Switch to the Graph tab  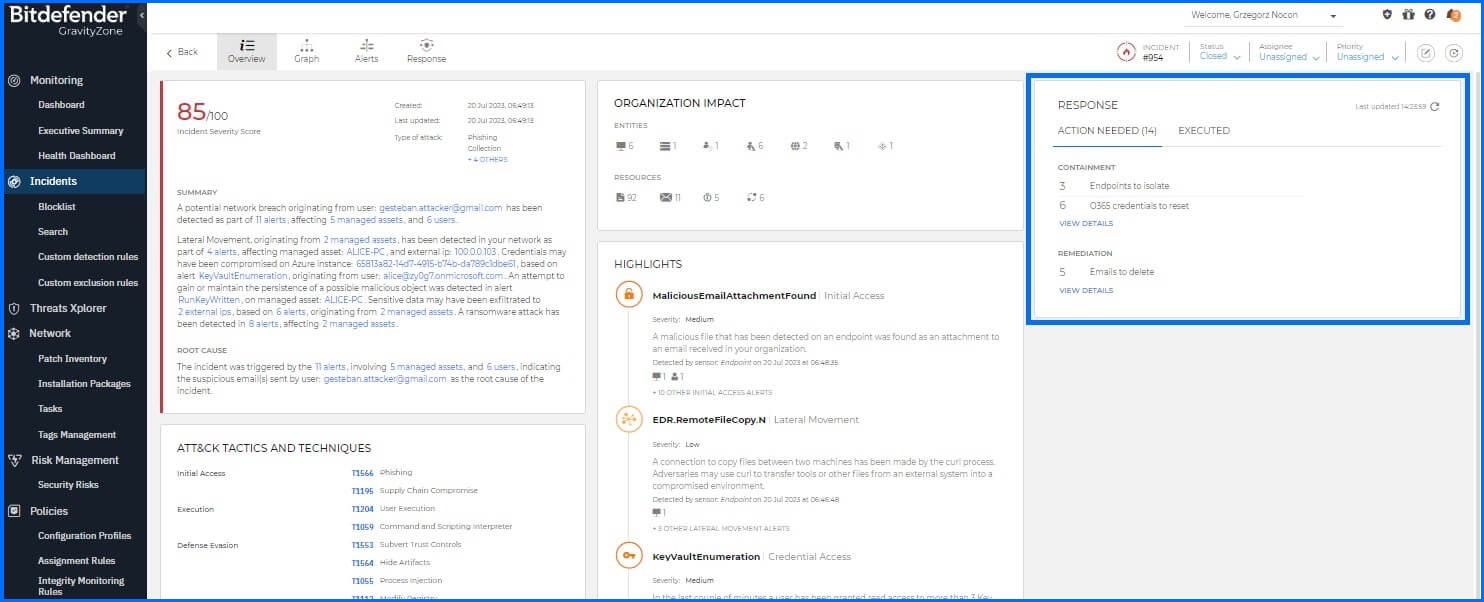click(x=307, y=51)
